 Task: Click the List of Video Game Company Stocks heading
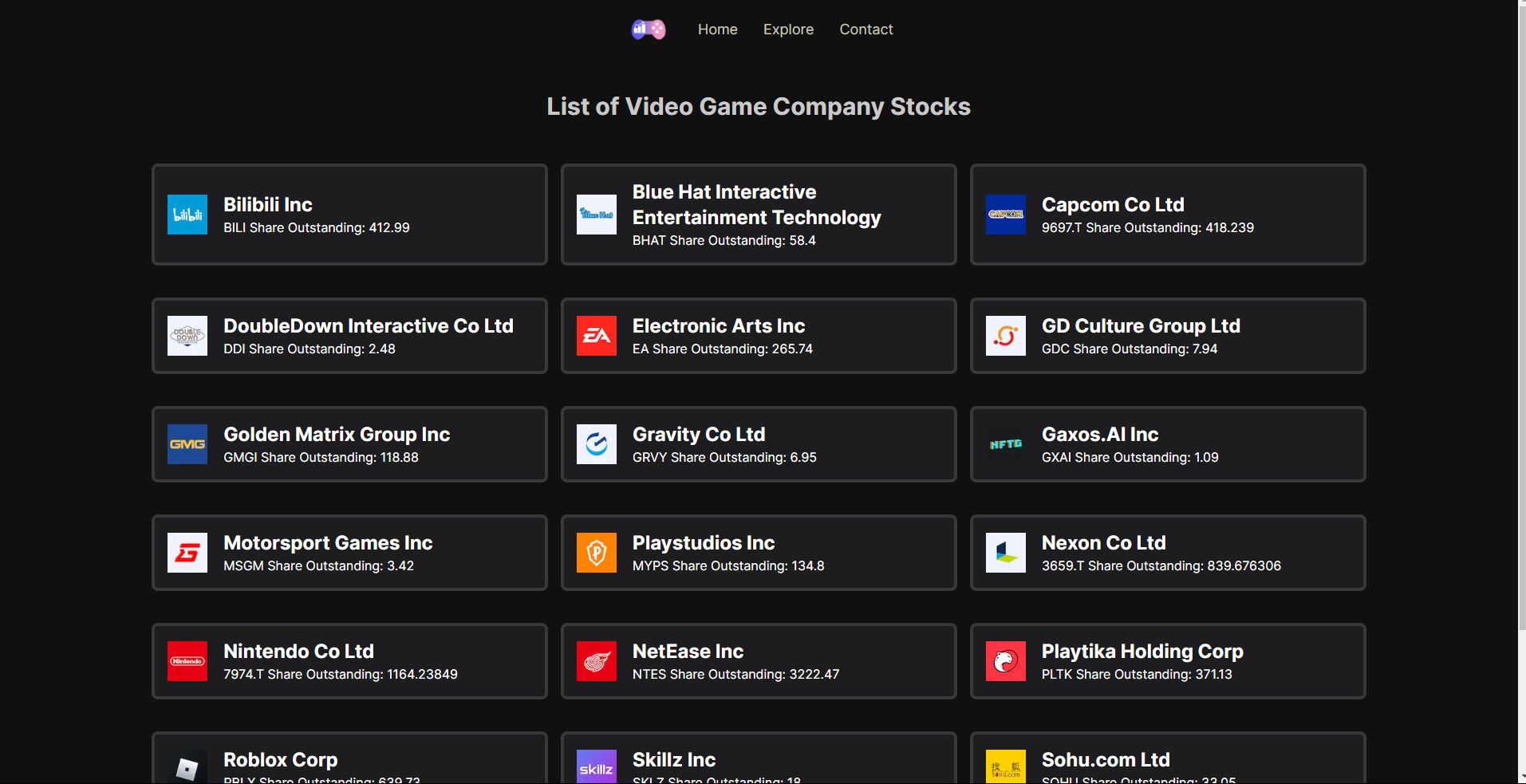[x=759, y=107]
